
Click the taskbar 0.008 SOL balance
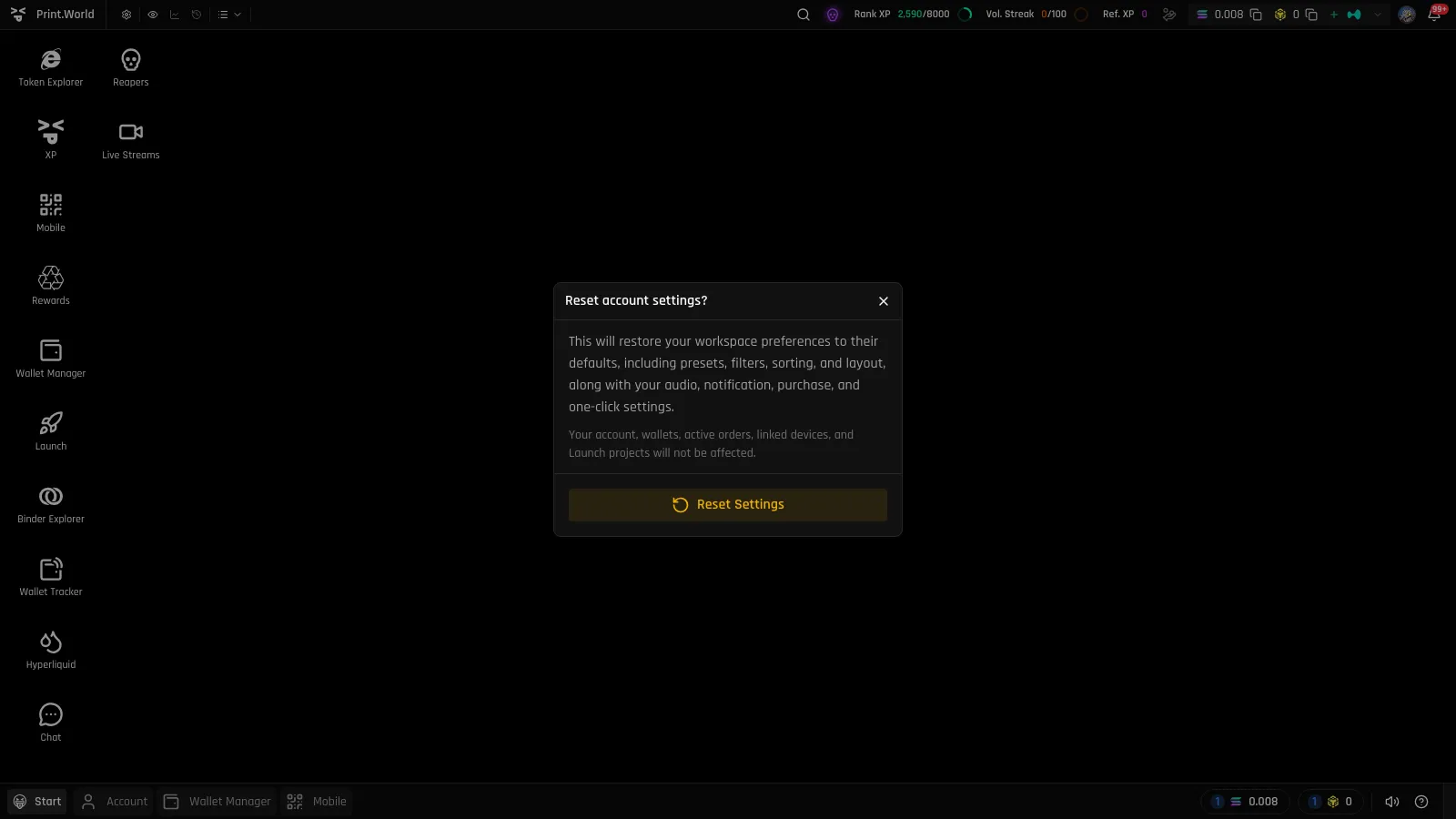coord(1245,802)
